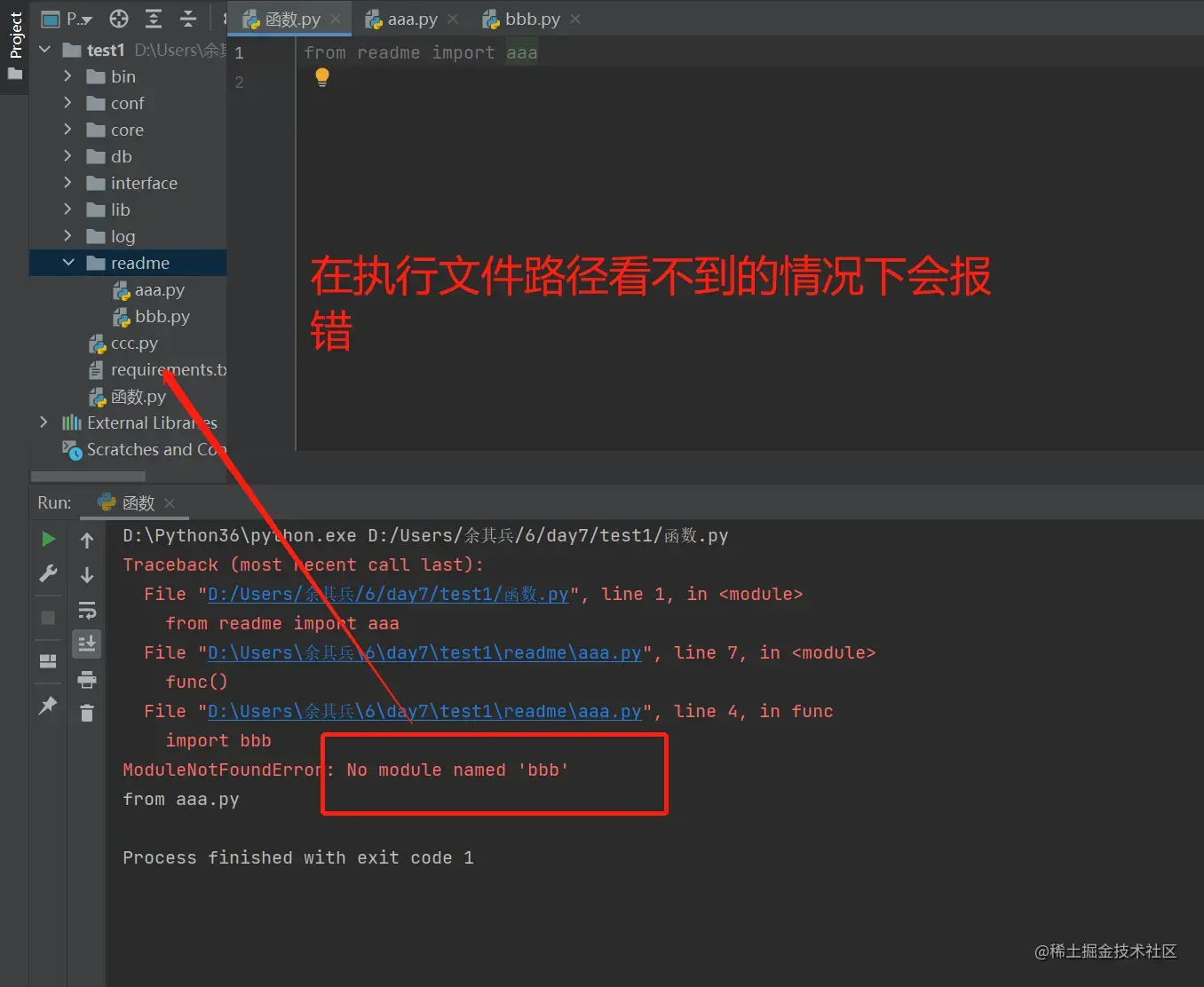Viewport: 1204px width, 987px height.
Task: Click the Stop process square icon
Action: click(48, 617)
